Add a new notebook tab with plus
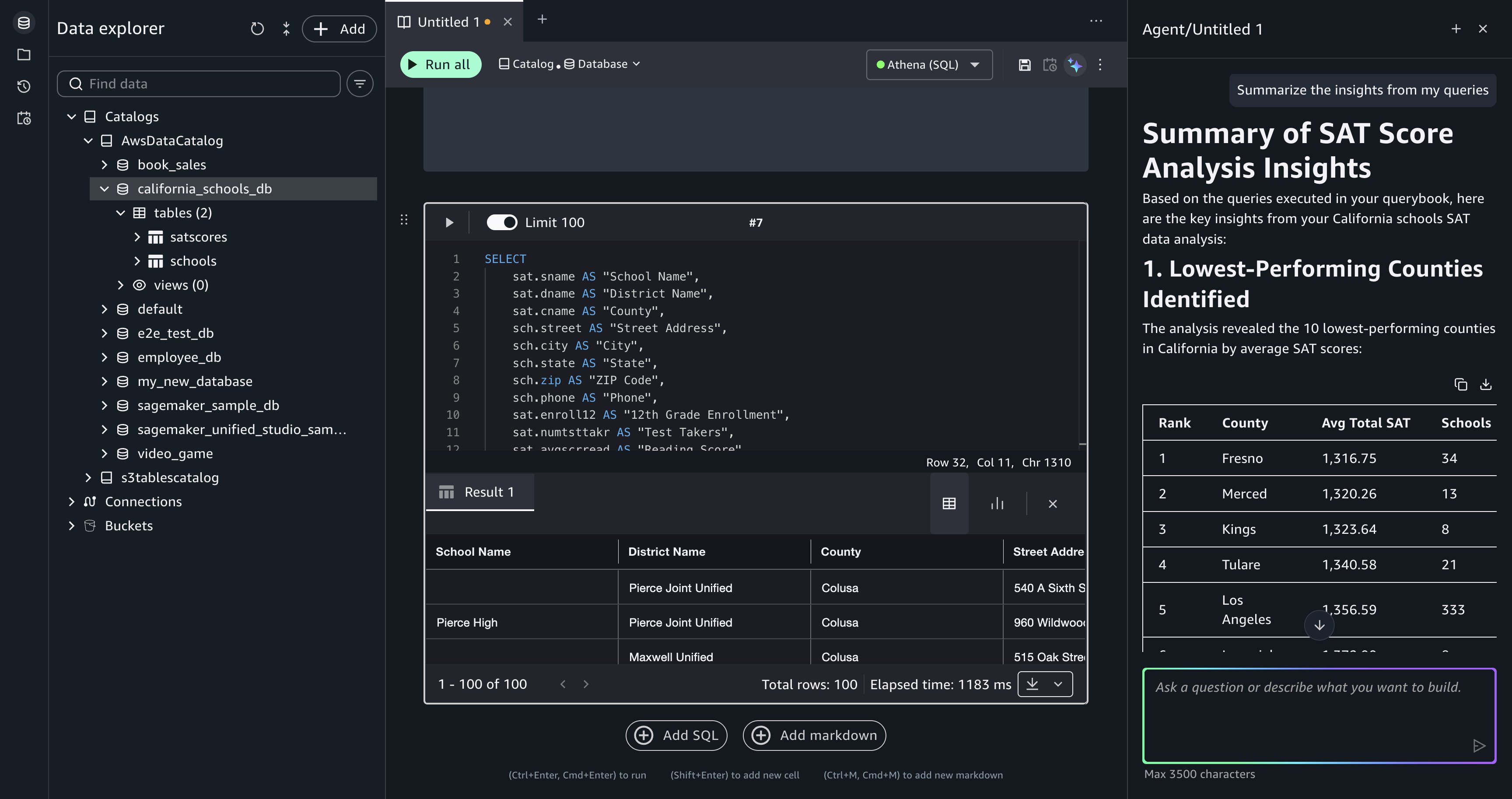Image resolution: width=1512 pixels, height=799 pixels. (542, 19)
